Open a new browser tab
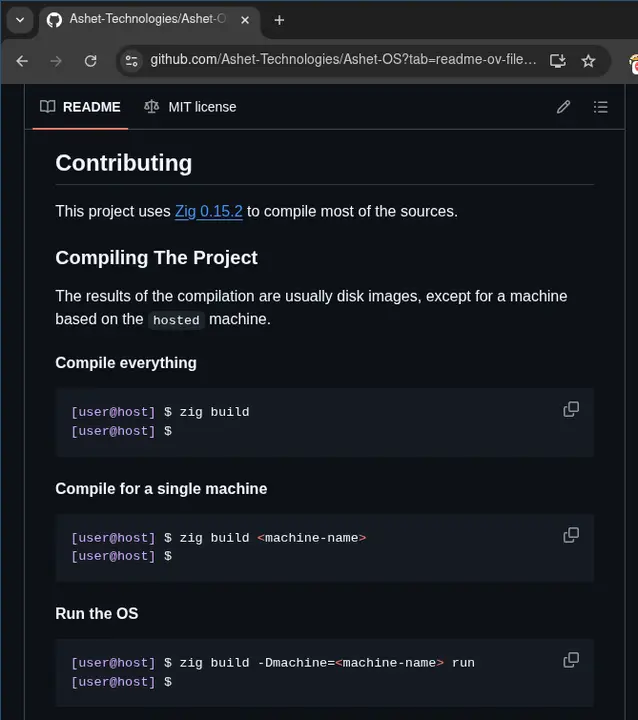638x720 pixels. click(279, 20)
